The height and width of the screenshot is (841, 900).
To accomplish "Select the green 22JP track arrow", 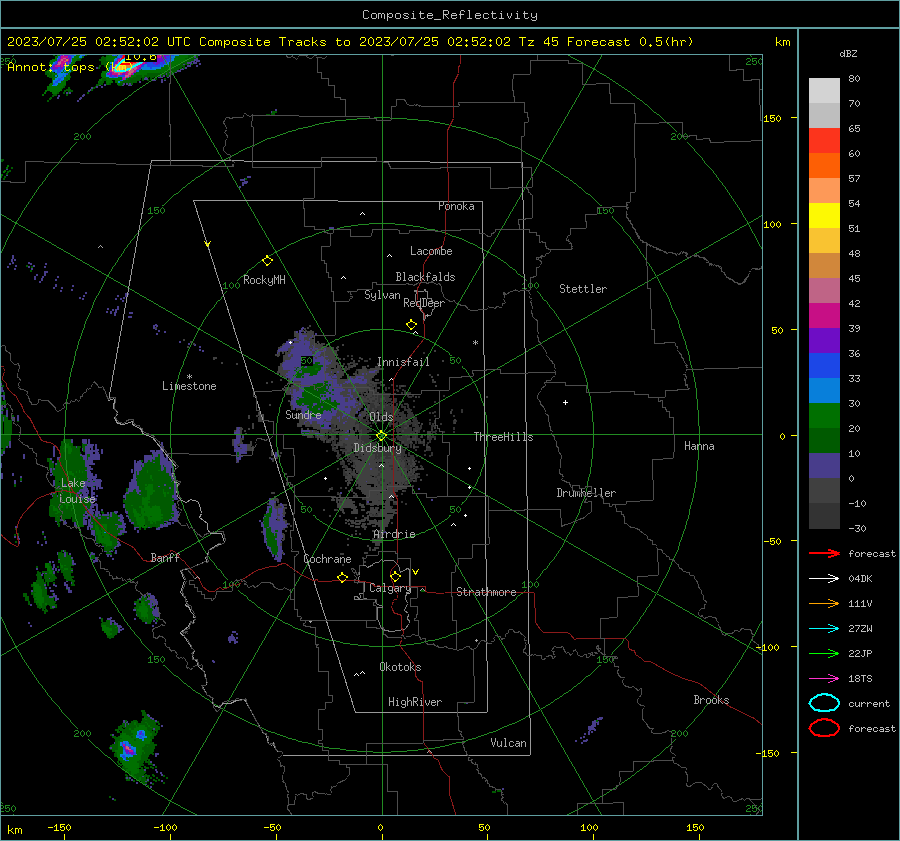I will coord(824,653).
